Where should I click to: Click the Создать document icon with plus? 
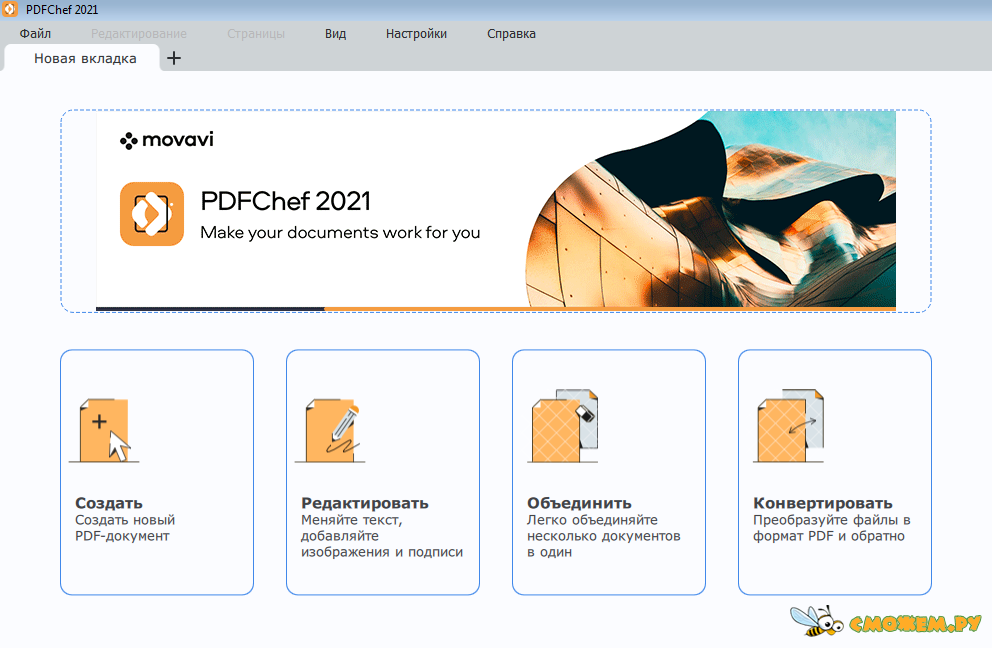(x=104, y=430)
